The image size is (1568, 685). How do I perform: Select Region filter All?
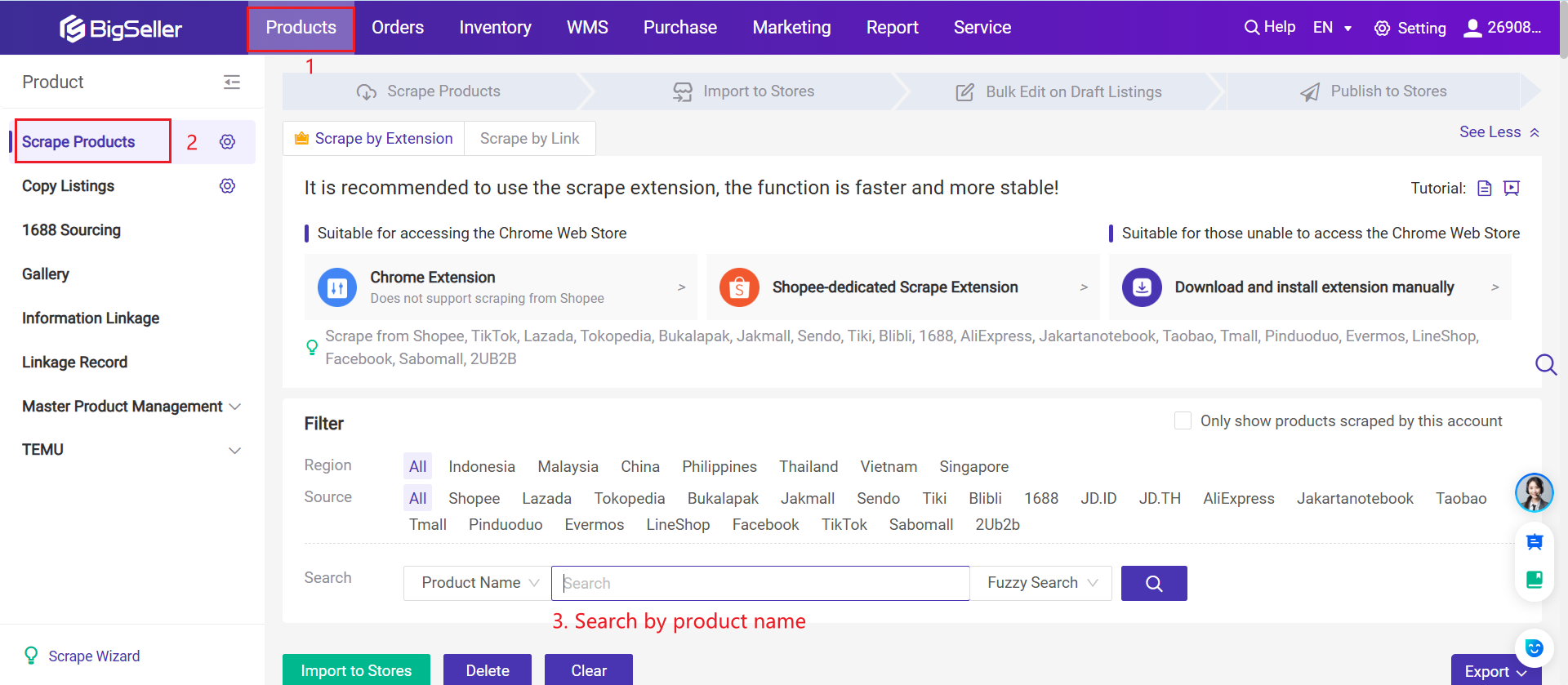(x=417, y=466)
